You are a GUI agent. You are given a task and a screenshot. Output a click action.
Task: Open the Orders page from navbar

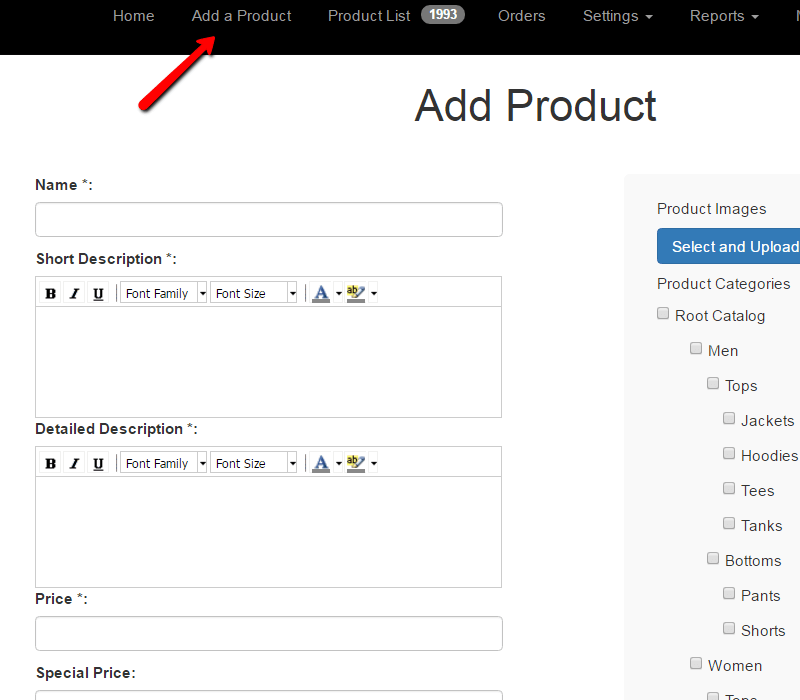tap(521, 16)
